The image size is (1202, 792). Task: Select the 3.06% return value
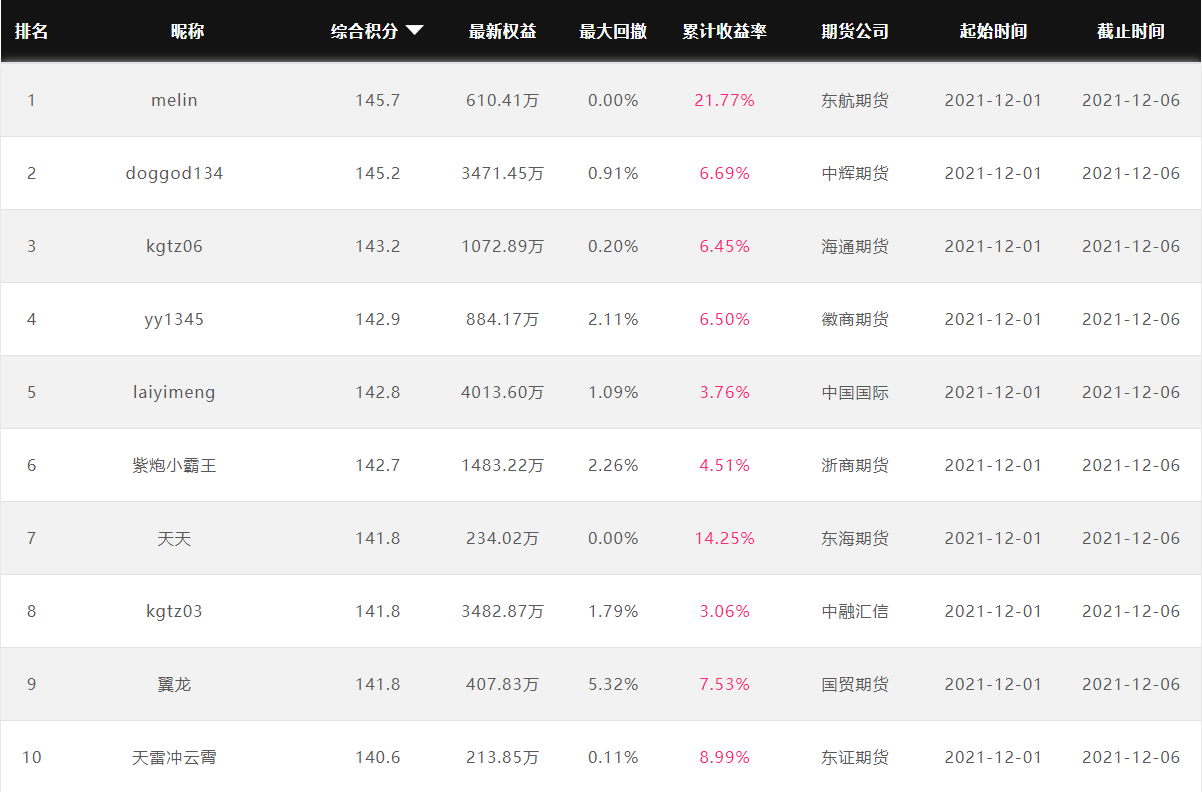[725, 611]
